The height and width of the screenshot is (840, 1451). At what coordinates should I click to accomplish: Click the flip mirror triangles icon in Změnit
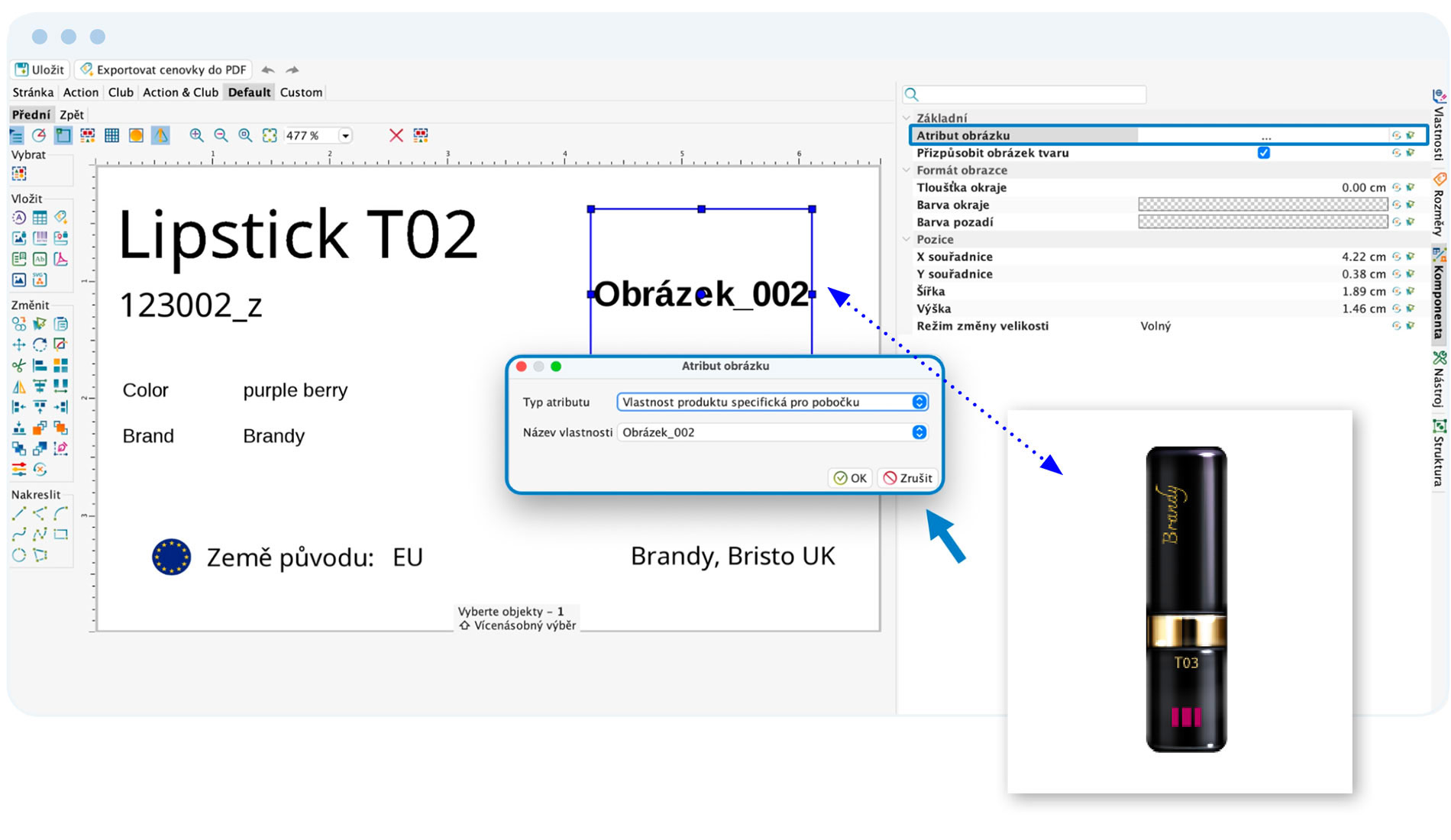[x=19, y=386]
